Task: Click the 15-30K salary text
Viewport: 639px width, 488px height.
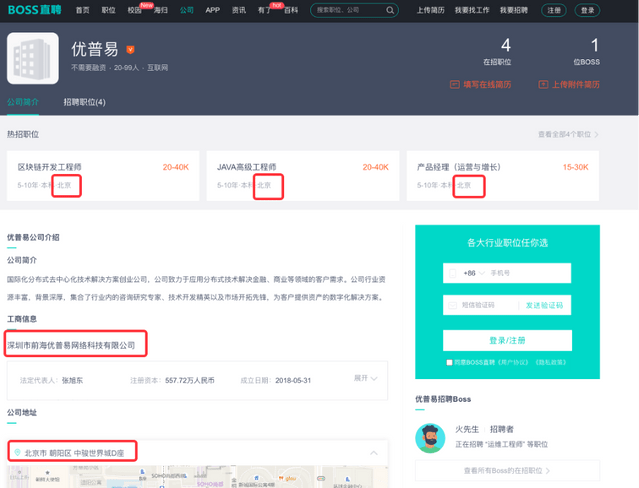Action: [x=575, y=167]
